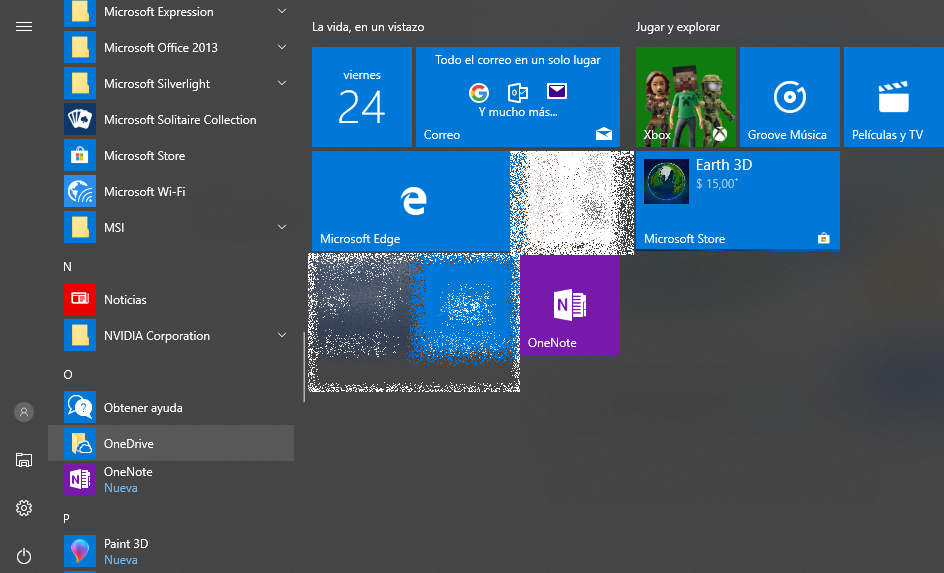Screen dimensions: 944x573
Task: Click the Noticias label
Action: click(125, 300)
